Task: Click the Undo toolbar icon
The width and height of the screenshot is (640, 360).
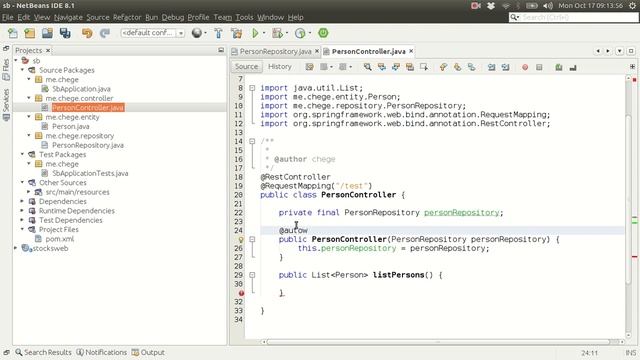Action: click(87, 33)
